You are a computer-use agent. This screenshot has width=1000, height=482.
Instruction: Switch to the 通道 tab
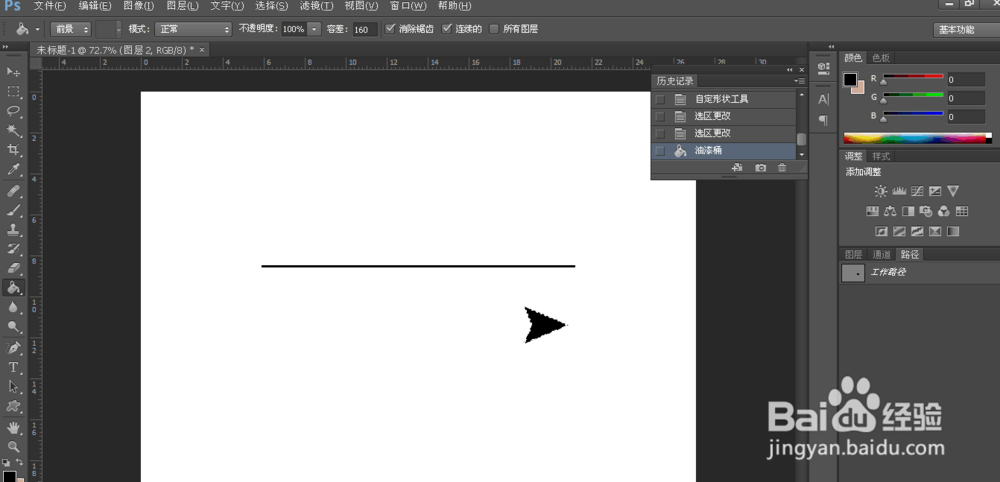point(881,254)
